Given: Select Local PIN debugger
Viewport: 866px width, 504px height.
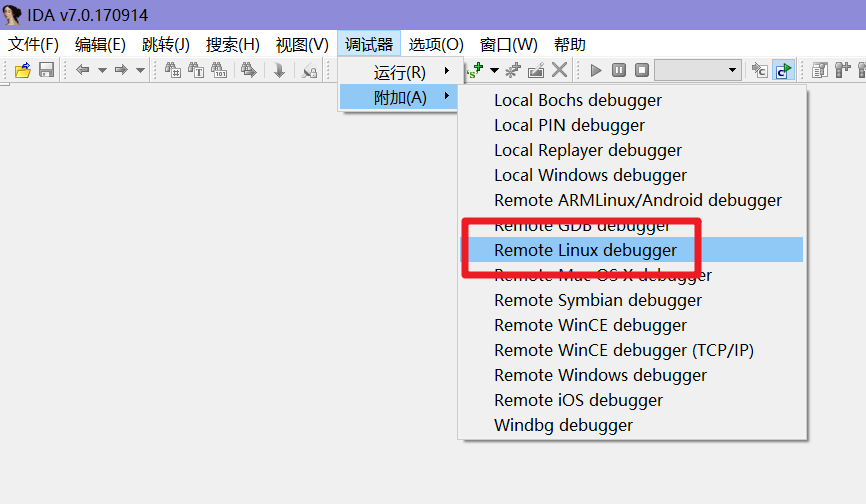Looking at the screenshot, I should pyautogui.click(x=569, y=125).
